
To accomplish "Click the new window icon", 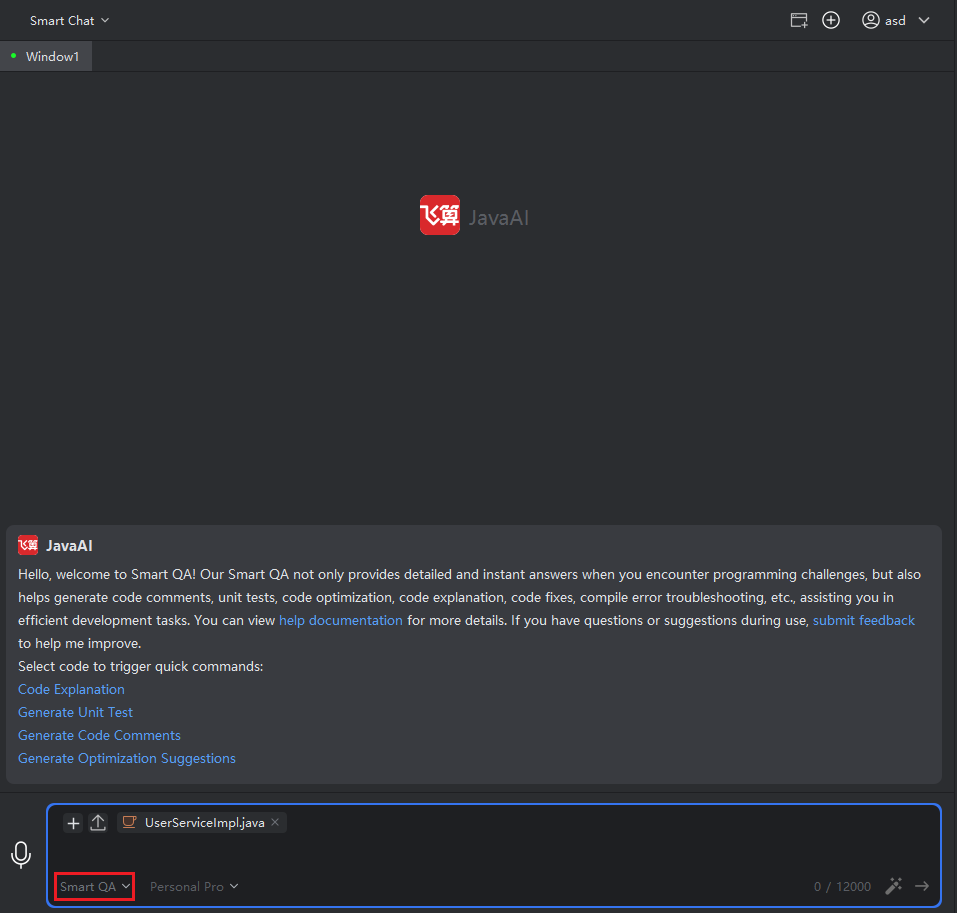I will tap(798, 20).
